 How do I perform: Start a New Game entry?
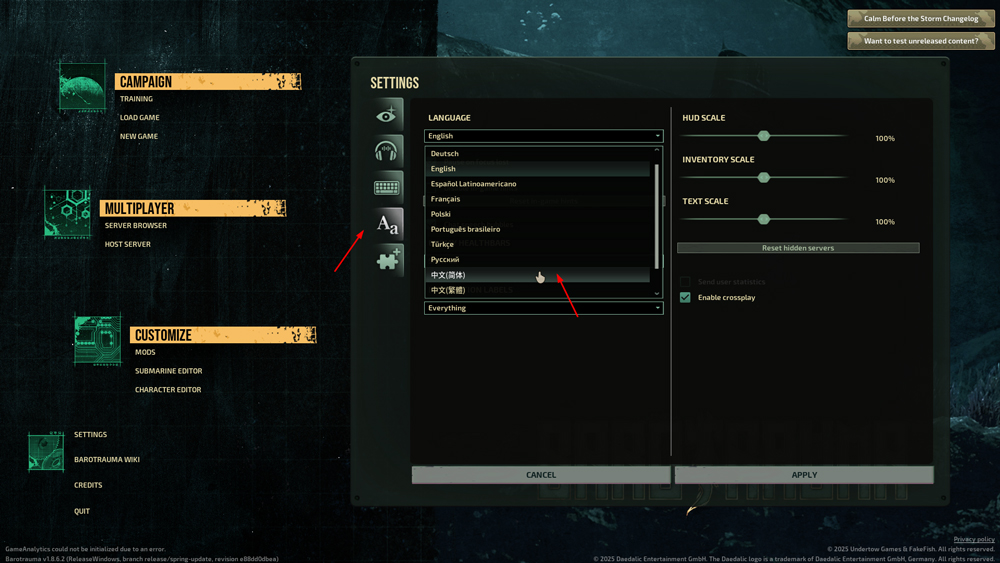click(x=139, y=136)
